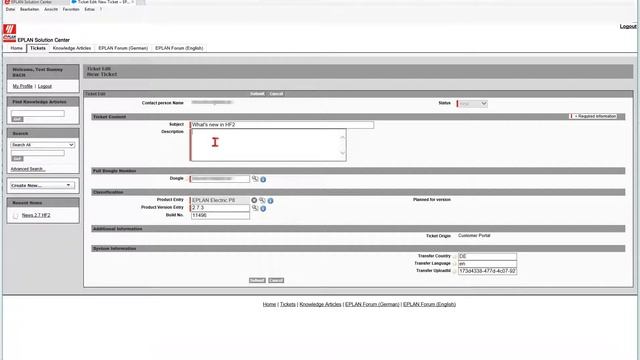Open the Product Entry lookup icon

click(x=262, y=200)
